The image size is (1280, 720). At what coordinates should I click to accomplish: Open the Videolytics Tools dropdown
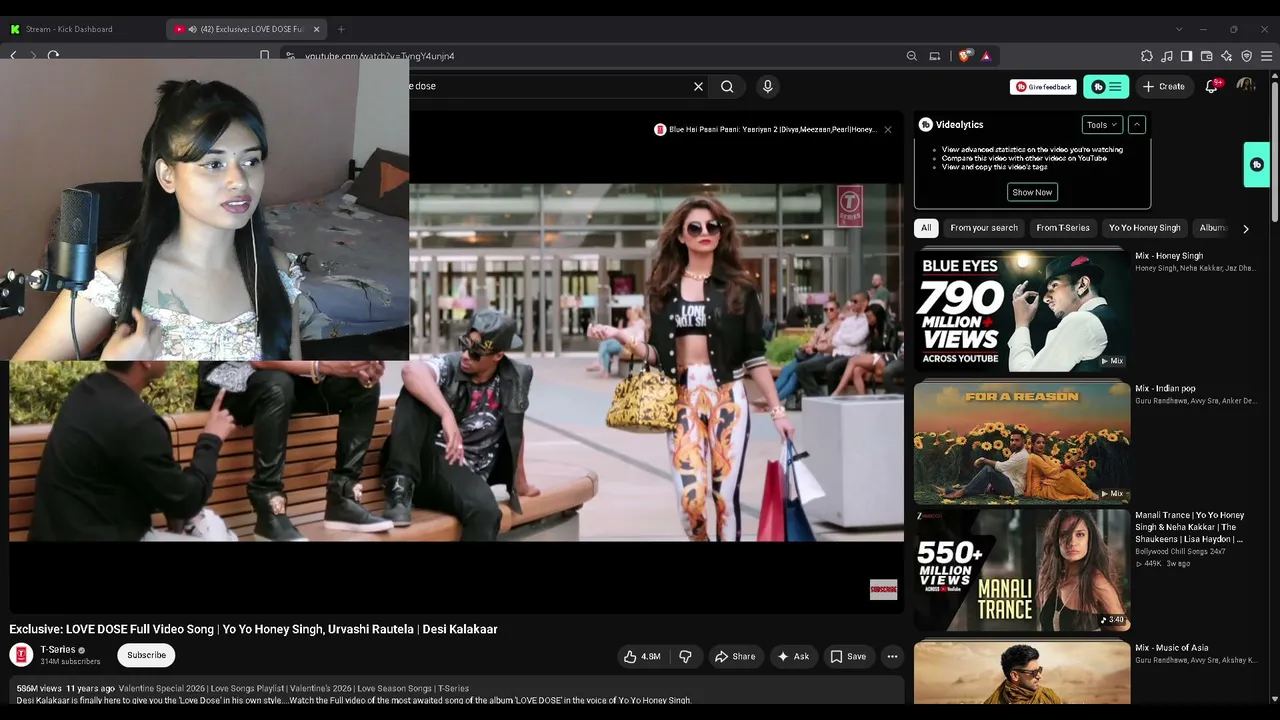pos(1102,125)
